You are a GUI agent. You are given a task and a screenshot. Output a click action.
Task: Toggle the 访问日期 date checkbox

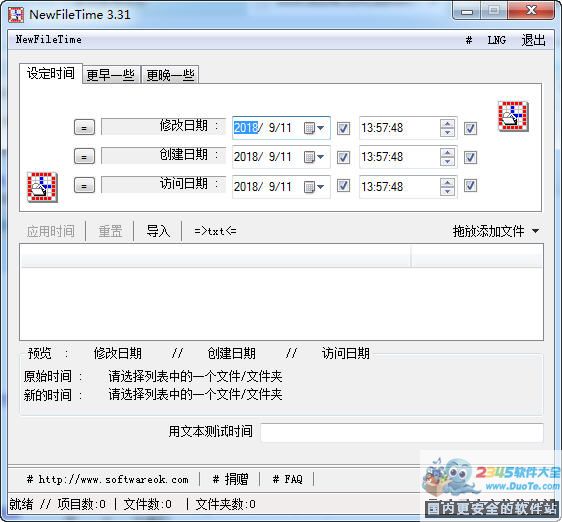pos(343,186)
